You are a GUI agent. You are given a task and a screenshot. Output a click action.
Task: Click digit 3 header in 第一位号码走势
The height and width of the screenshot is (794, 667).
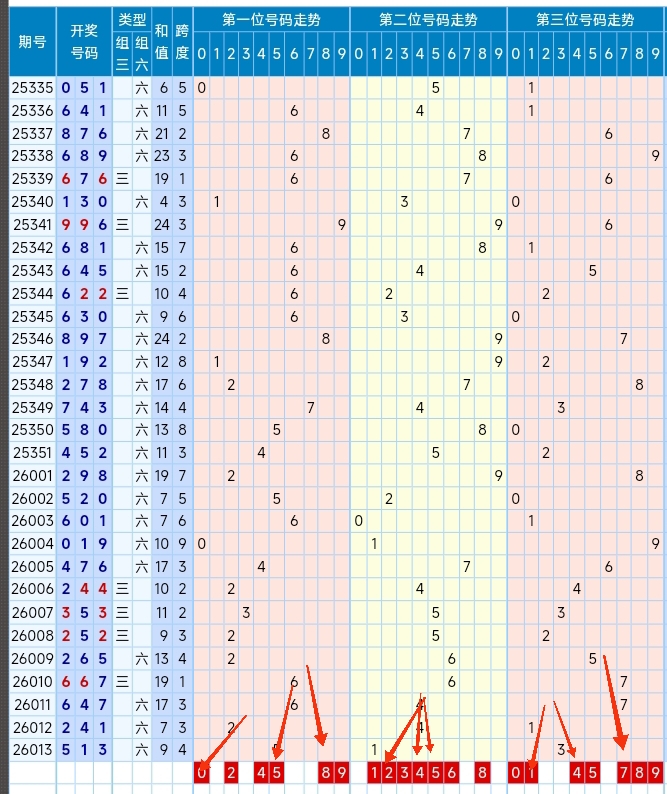(246, 54)
